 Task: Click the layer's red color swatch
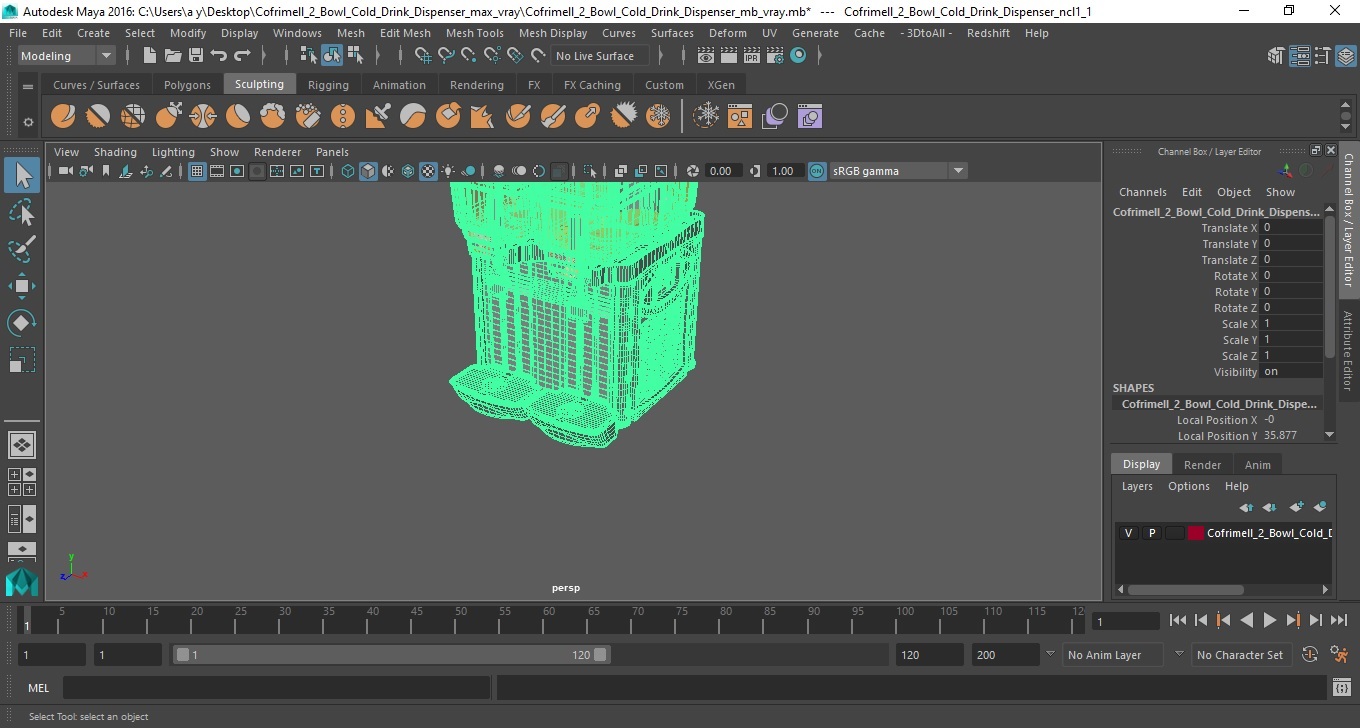(1195, 533)
